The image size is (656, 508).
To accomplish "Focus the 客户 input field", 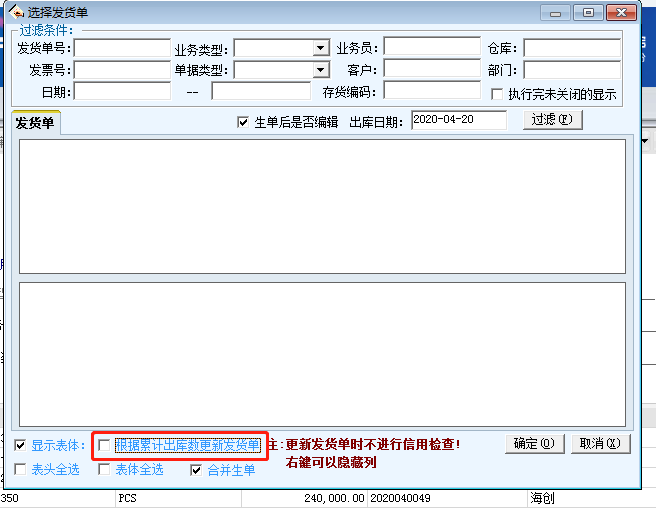I will tap(432, 68).
